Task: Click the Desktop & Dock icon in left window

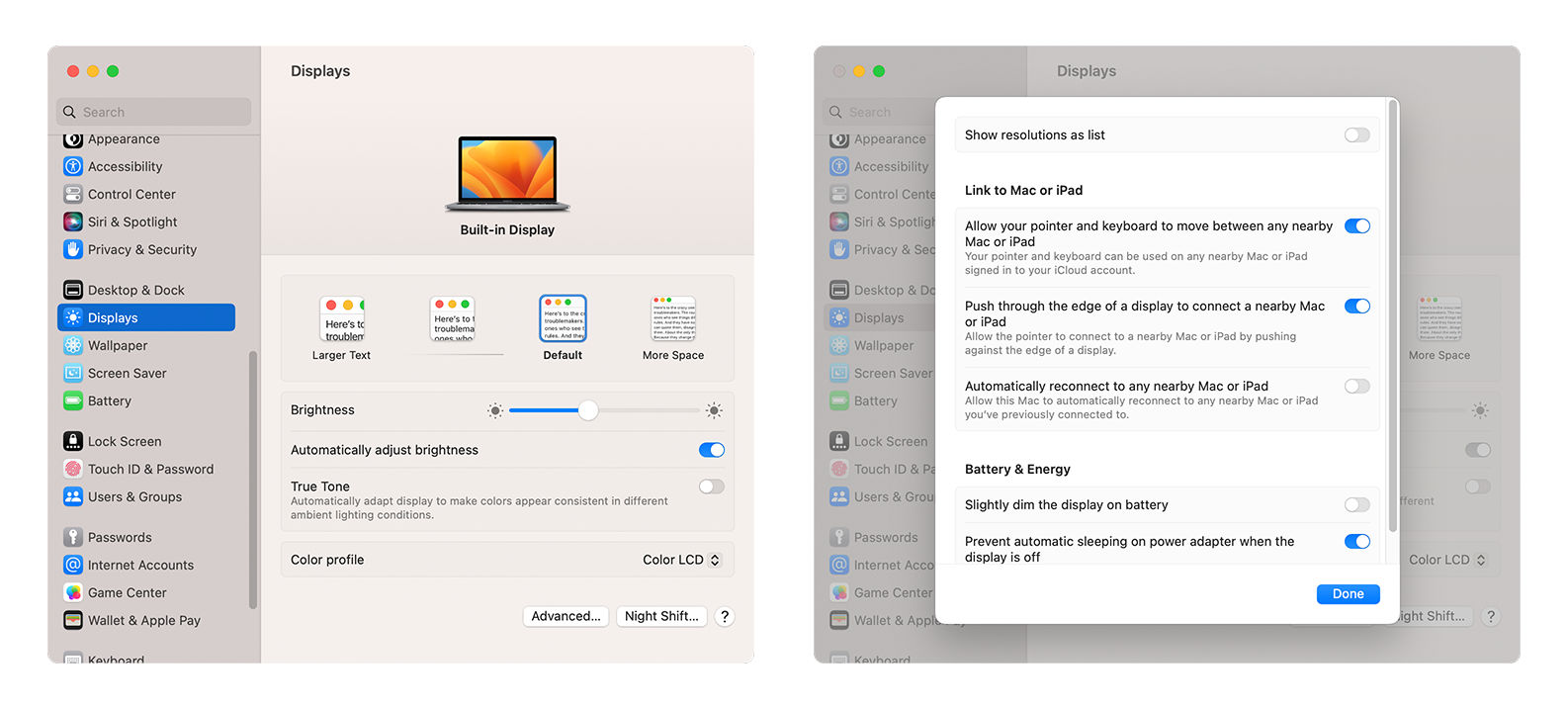Action: coord(73,290)
